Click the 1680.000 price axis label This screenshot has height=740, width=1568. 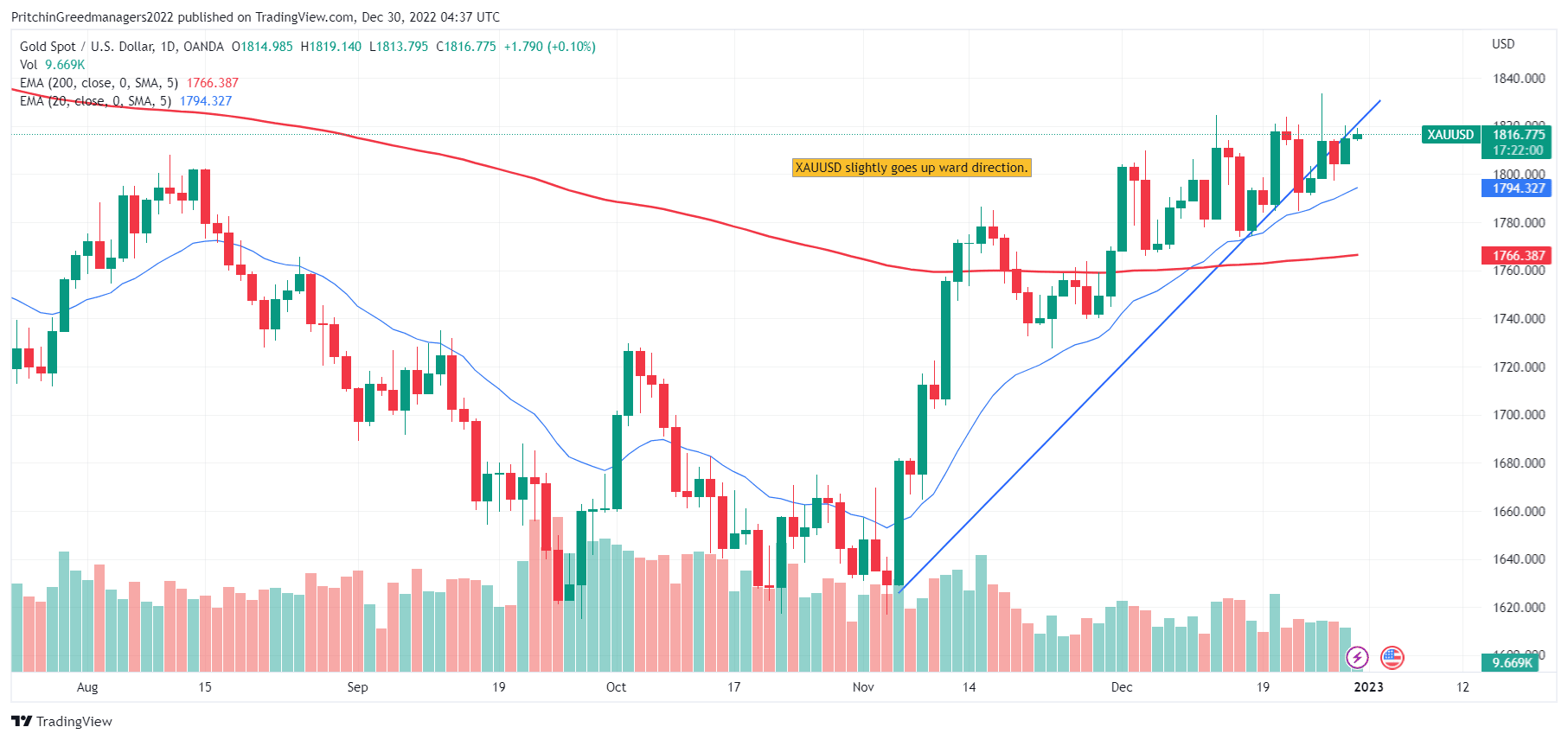(x=1519, y=463)
